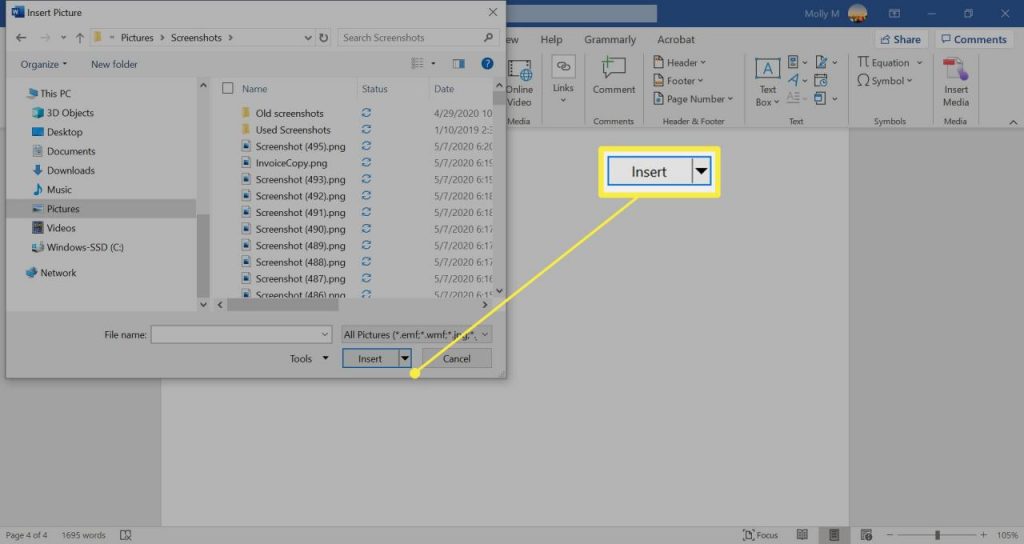Open recent locations dropdown arrow

[63, 38]
